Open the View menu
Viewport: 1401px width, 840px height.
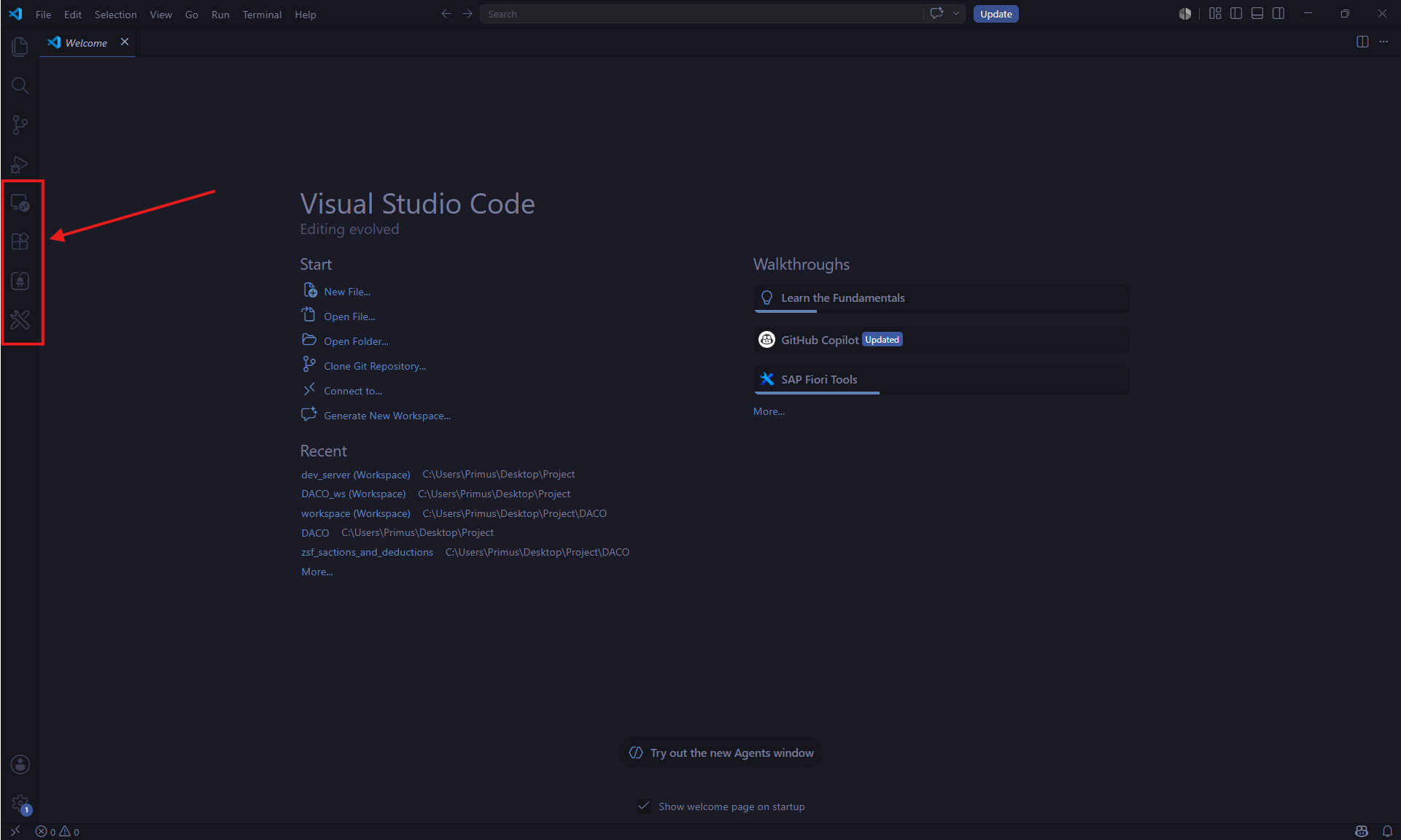point(160,14)
